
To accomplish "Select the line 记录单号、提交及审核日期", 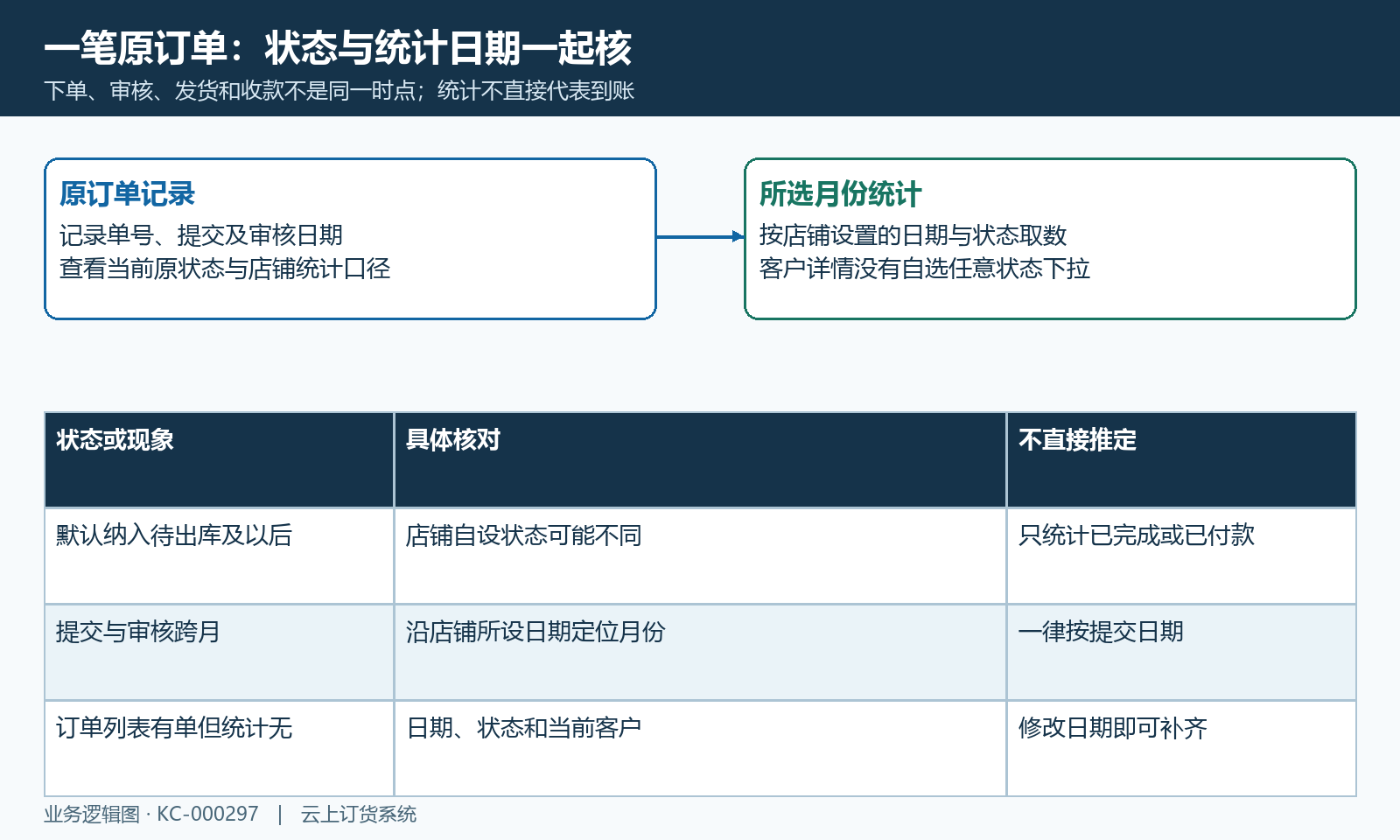I will 200,235.
